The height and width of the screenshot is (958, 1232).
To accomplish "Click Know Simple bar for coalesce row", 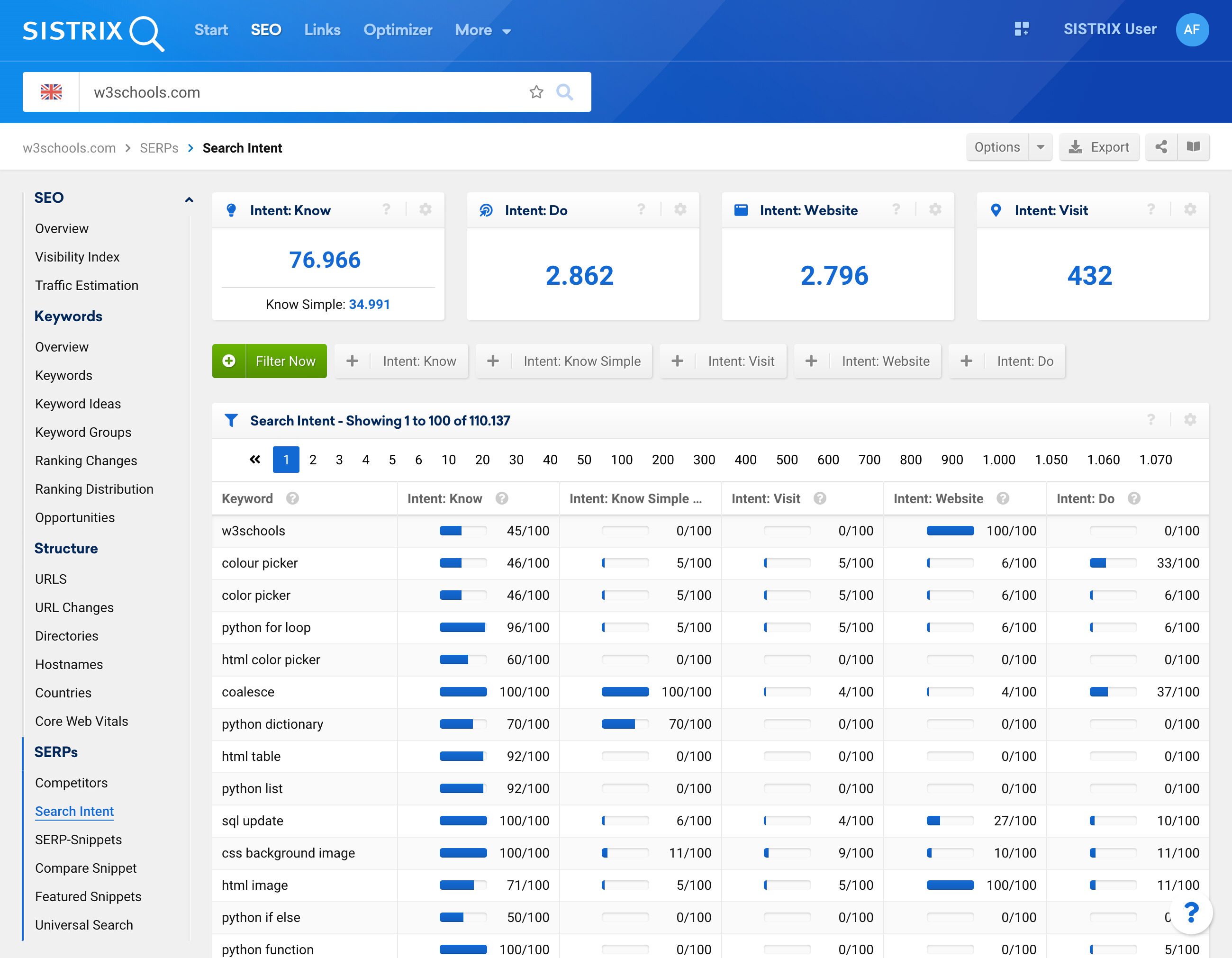I will coord(625,692).
